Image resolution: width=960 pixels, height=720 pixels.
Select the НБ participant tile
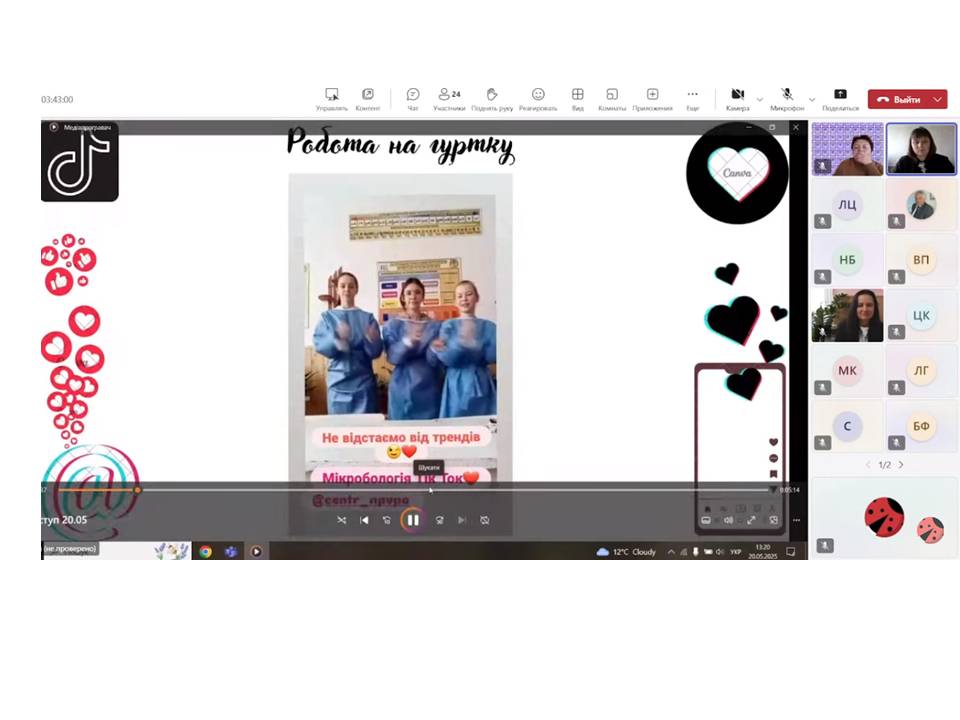point(847,260)
